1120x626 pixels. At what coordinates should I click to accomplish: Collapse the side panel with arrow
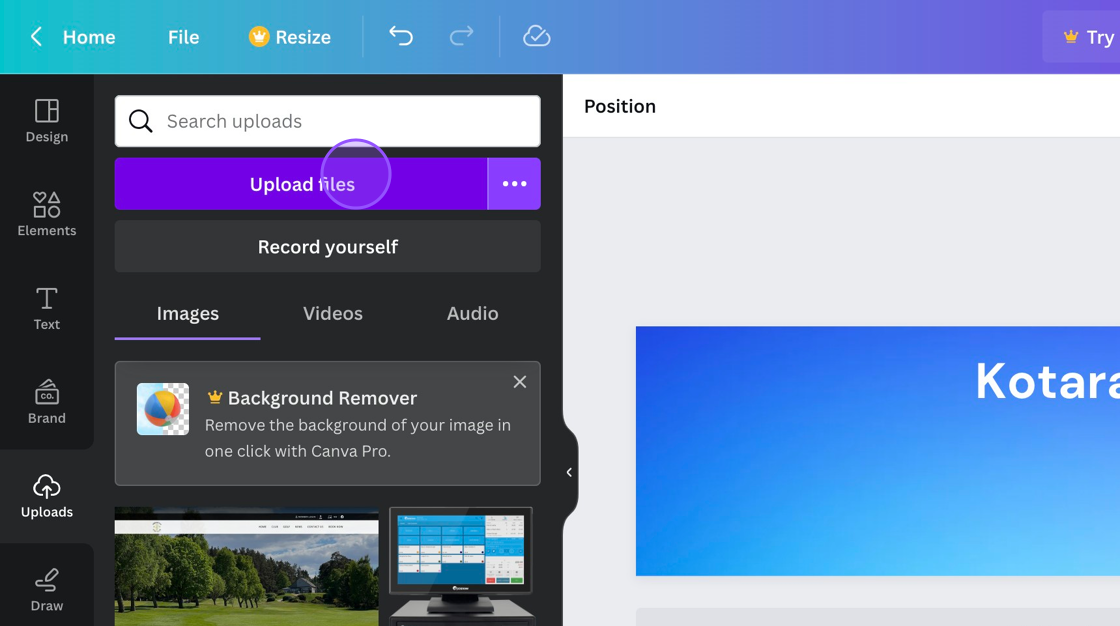569,472
